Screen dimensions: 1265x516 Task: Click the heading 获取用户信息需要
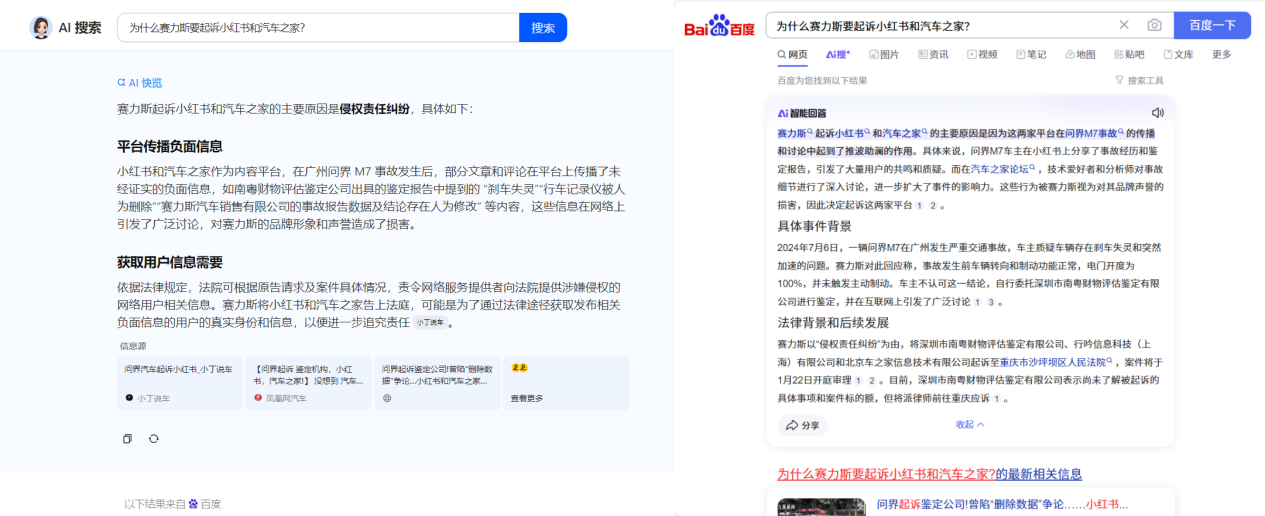coord(170,262)
